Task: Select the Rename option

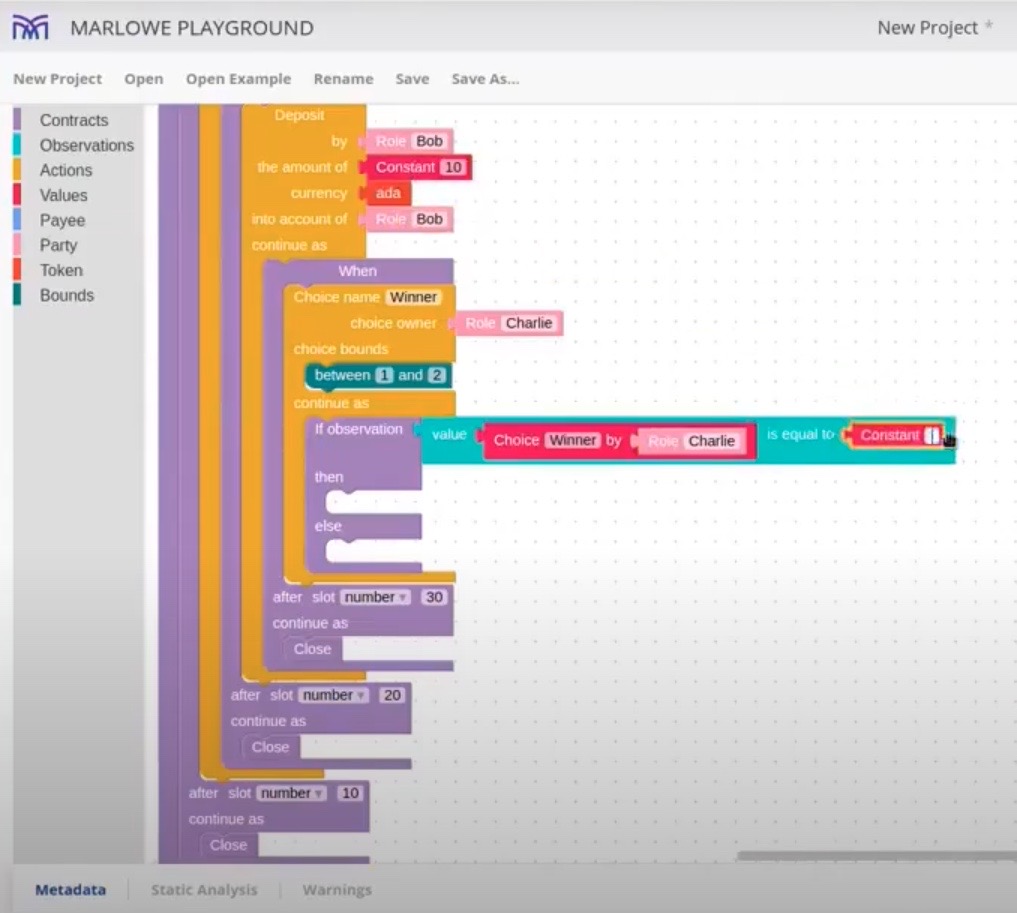Action: (x=343, y=79)
